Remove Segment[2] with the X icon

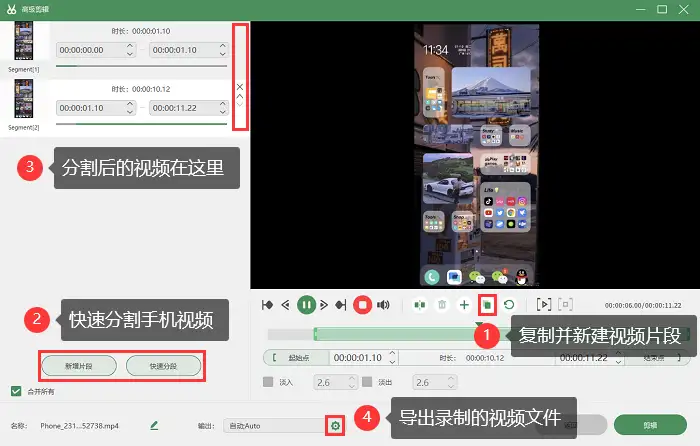(x=240, y=87)
